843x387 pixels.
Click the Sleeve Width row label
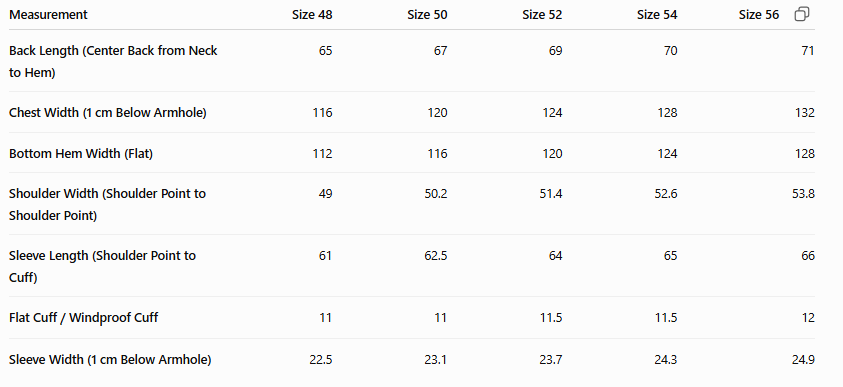[x=110, y=360]
